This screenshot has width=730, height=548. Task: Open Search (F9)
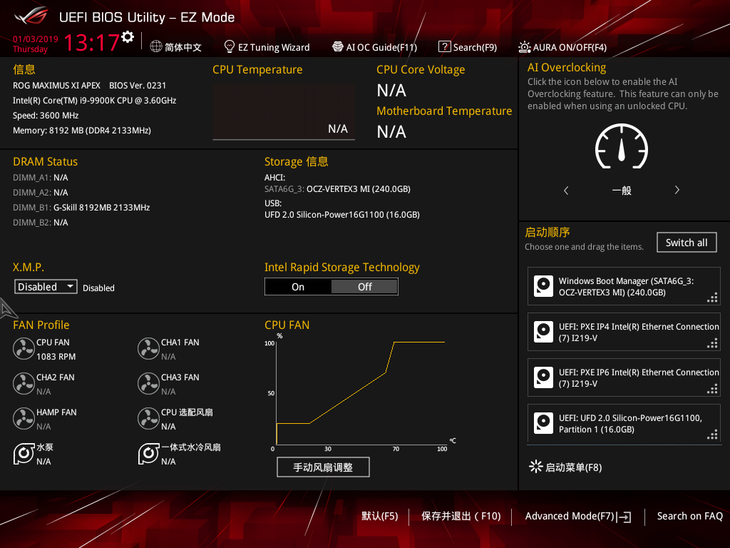point(467,47)
